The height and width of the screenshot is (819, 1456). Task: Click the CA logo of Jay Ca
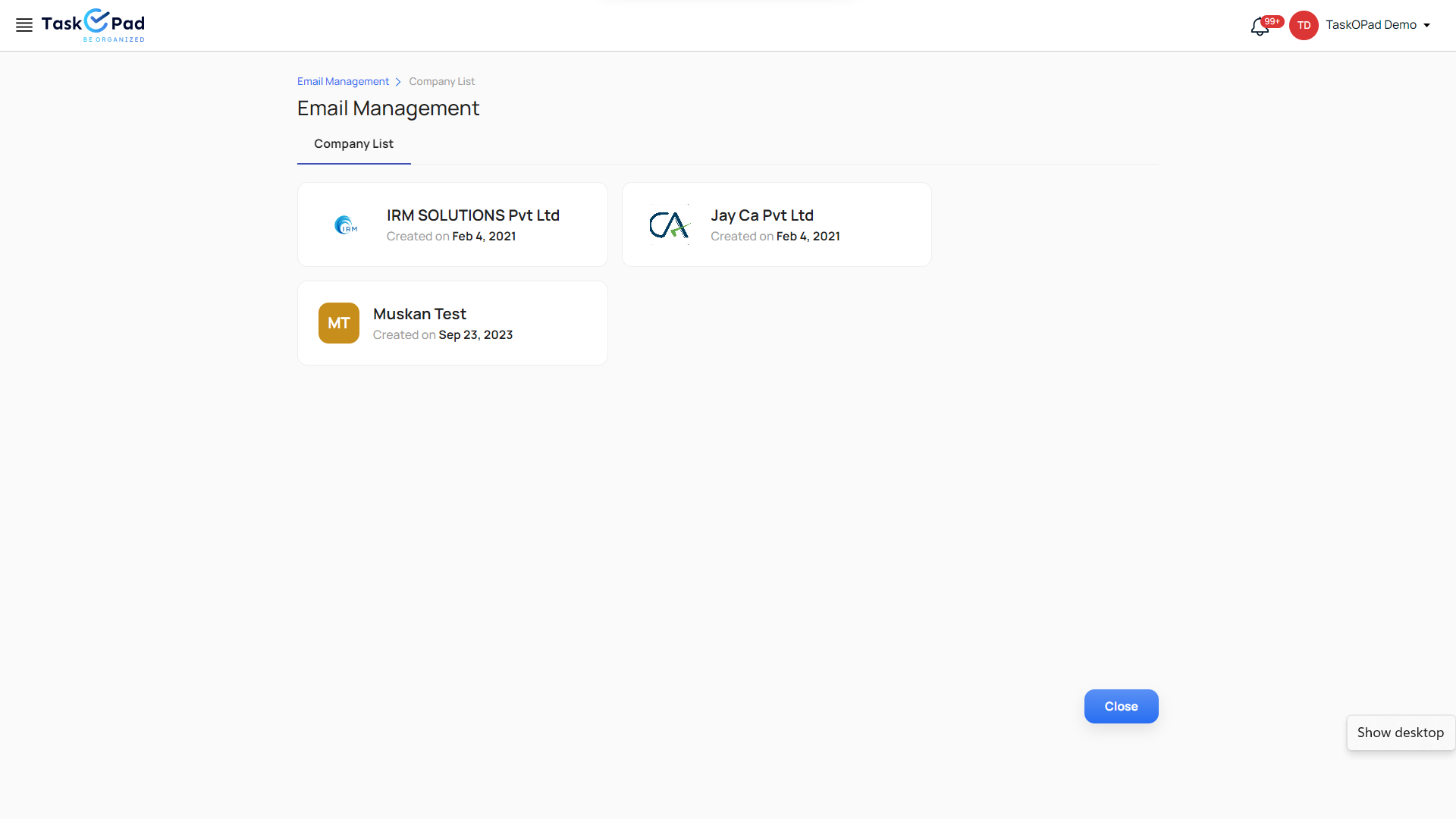click(670, 224)
